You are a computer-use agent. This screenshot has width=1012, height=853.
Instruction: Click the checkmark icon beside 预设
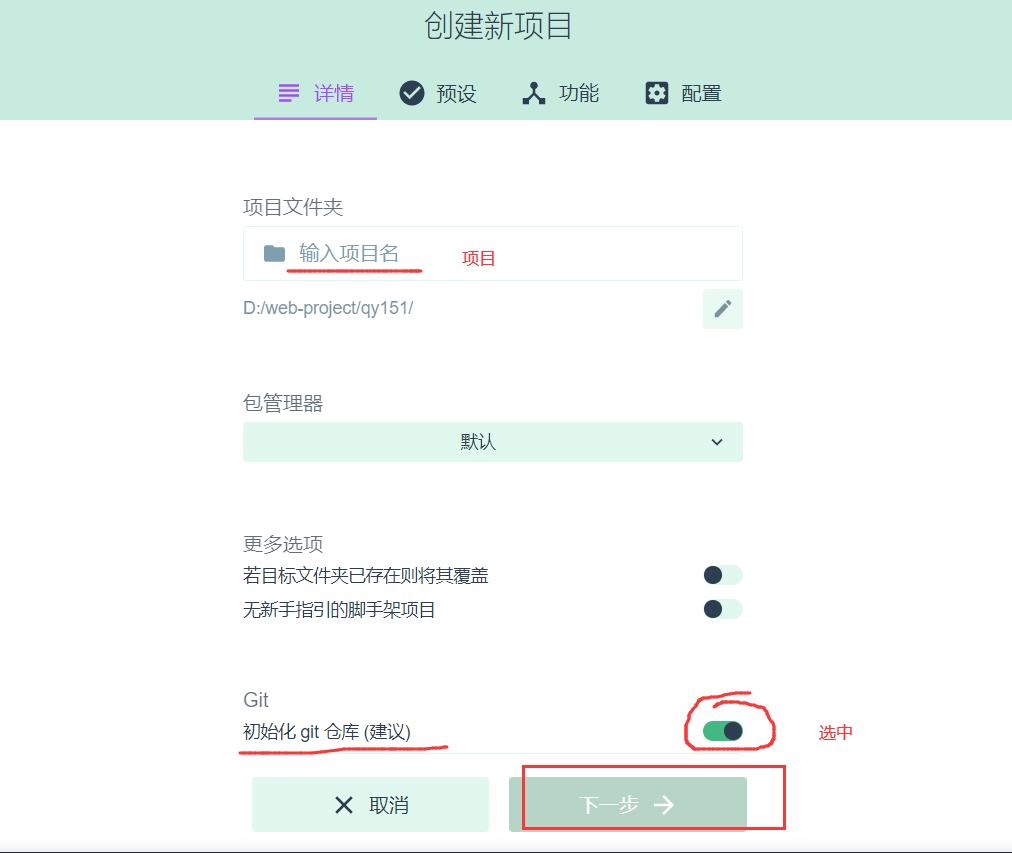[412, 94]
